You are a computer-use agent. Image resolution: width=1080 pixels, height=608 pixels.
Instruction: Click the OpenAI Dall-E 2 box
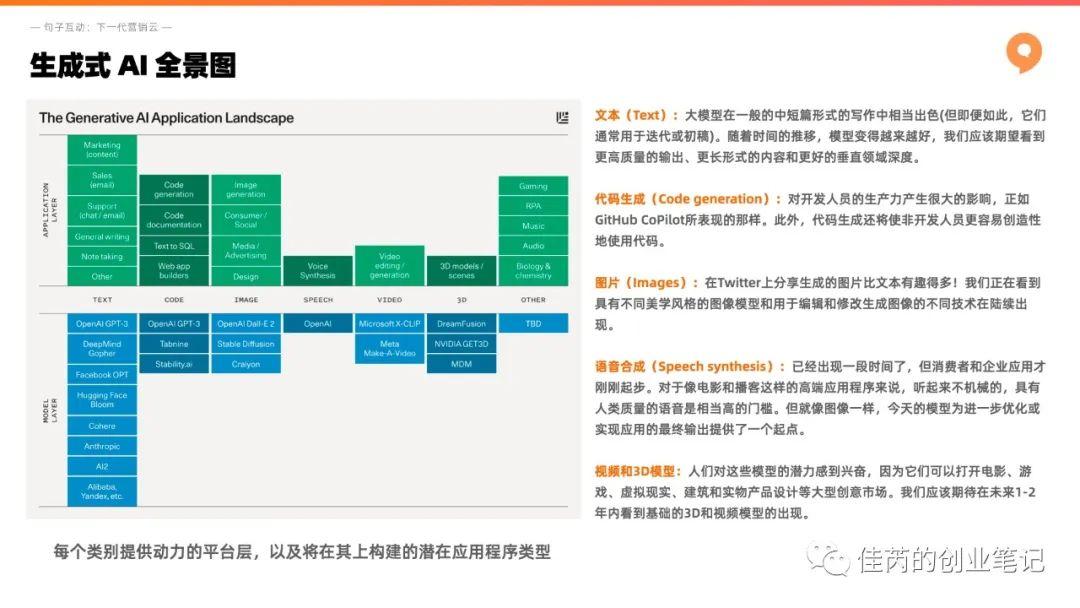[x=246, y=324]
